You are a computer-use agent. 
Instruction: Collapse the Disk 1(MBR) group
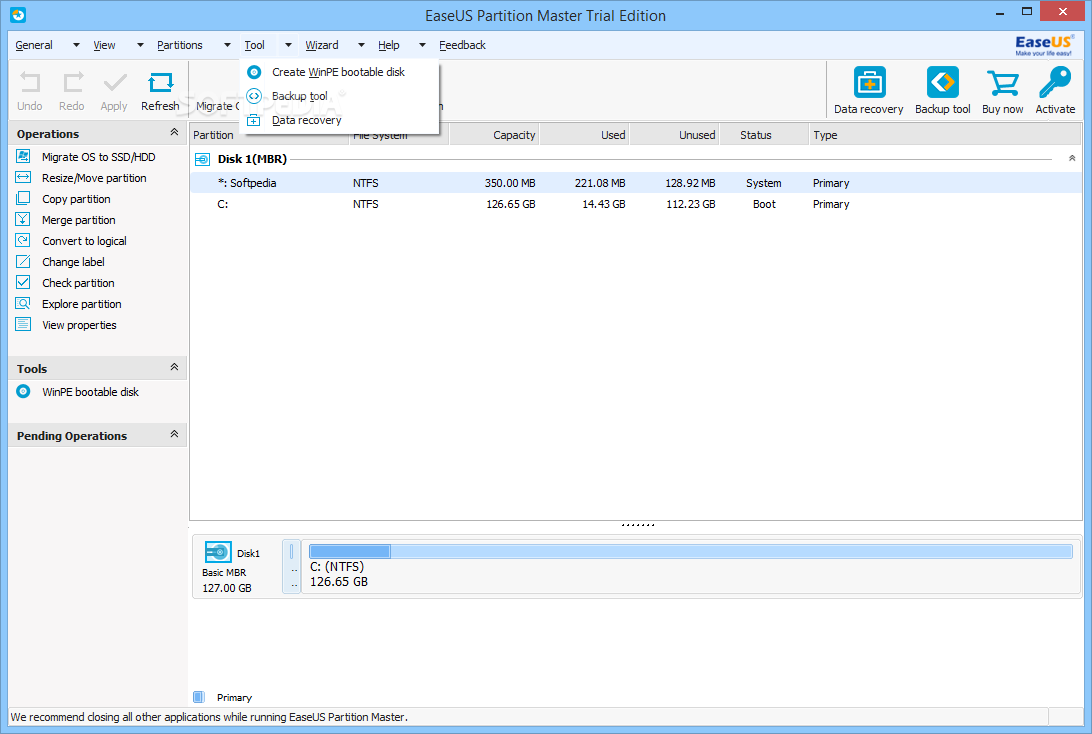click(1072, 159)
